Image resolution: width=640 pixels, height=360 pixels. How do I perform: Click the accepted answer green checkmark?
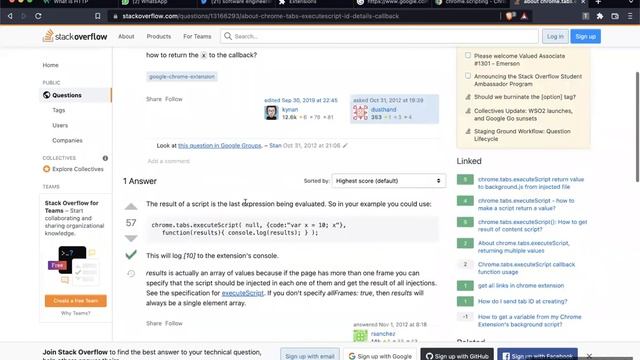pyautogui.click(x=131, y=255)
